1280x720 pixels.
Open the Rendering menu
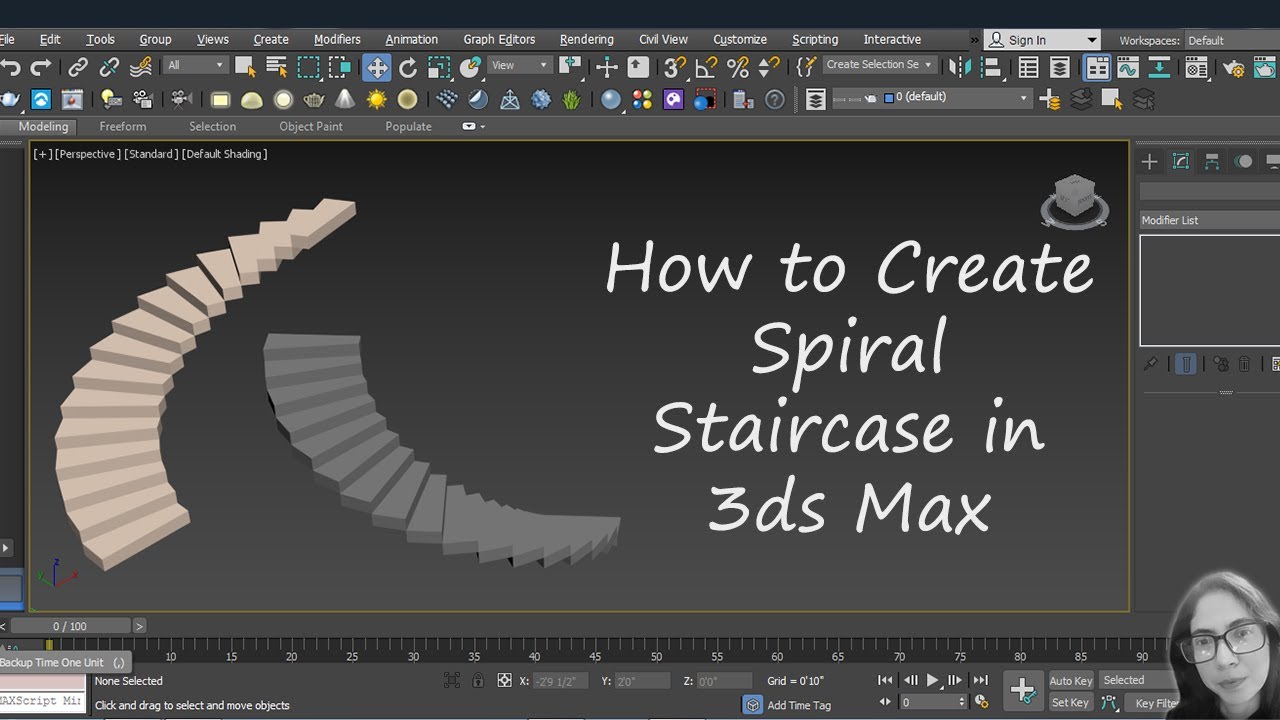pyautogui.click(x=587, y=39)
